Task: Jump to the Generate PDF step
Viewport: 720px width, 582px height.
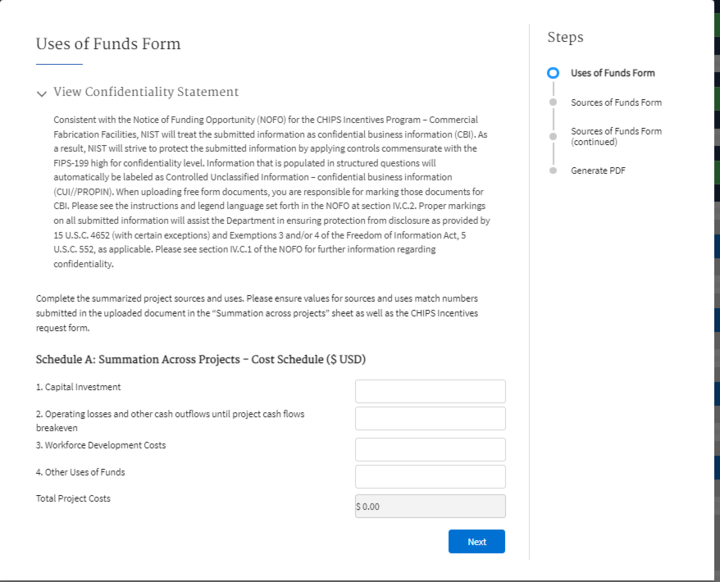Action: point(597,171)
